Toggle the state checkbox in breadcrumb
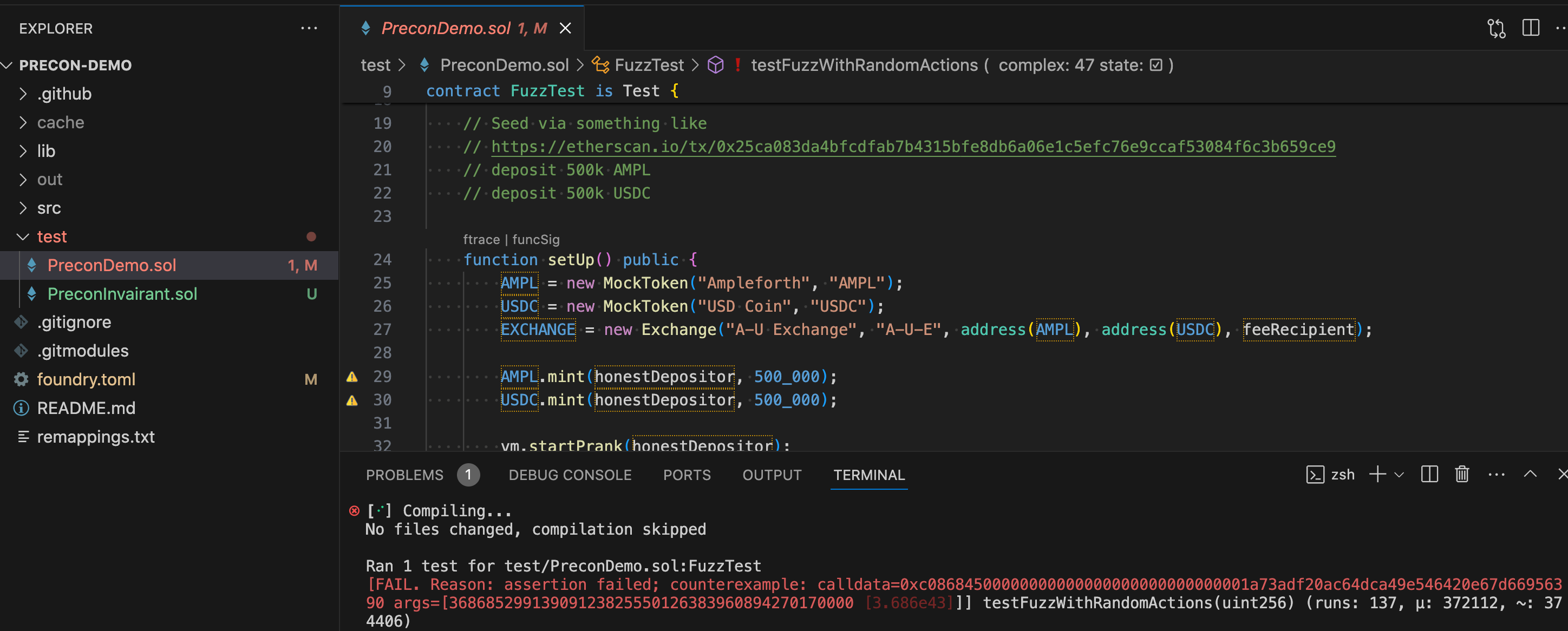Screen dimensions: 1568x631 coord(1156,65)
